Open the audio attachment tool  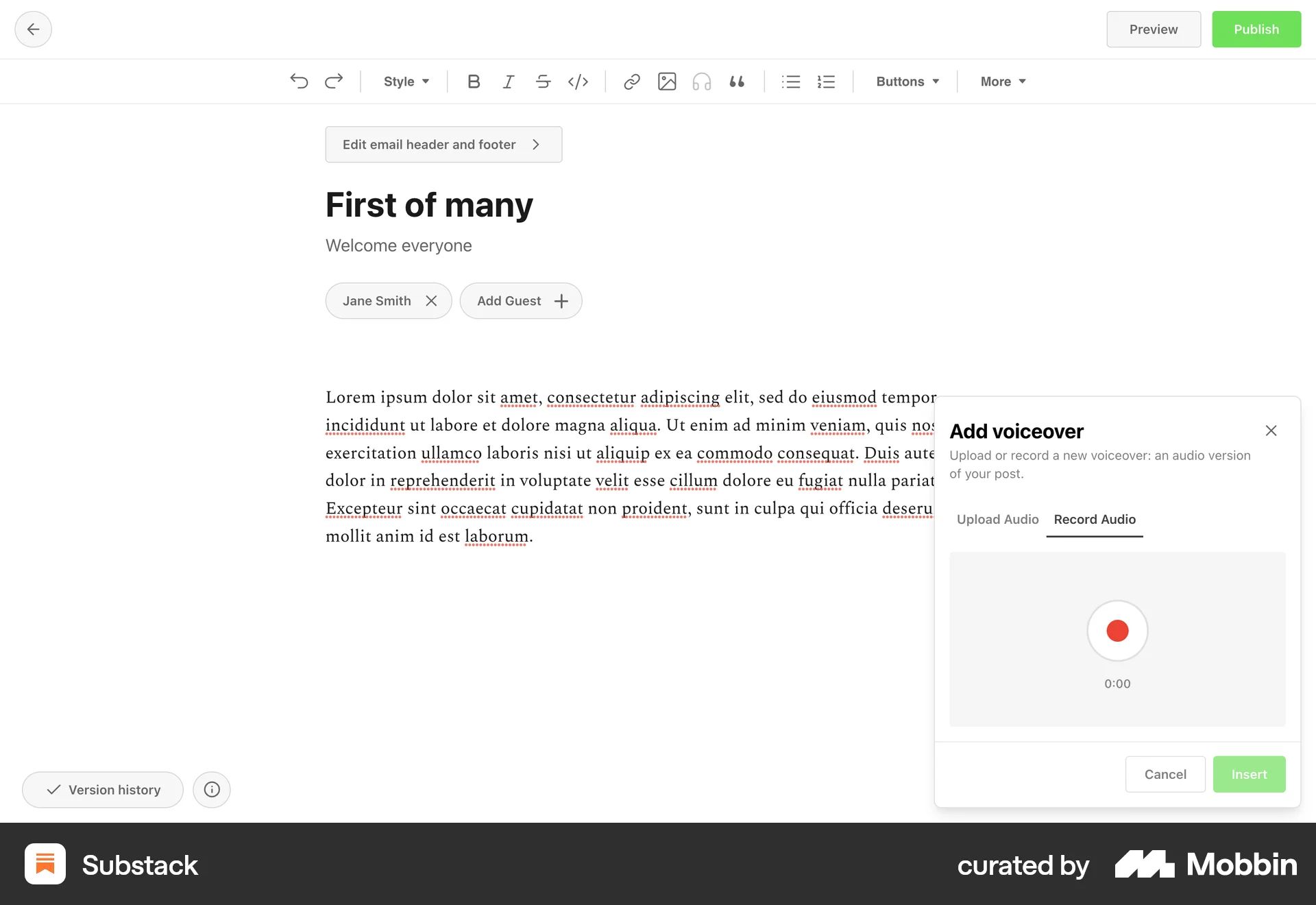702,82
